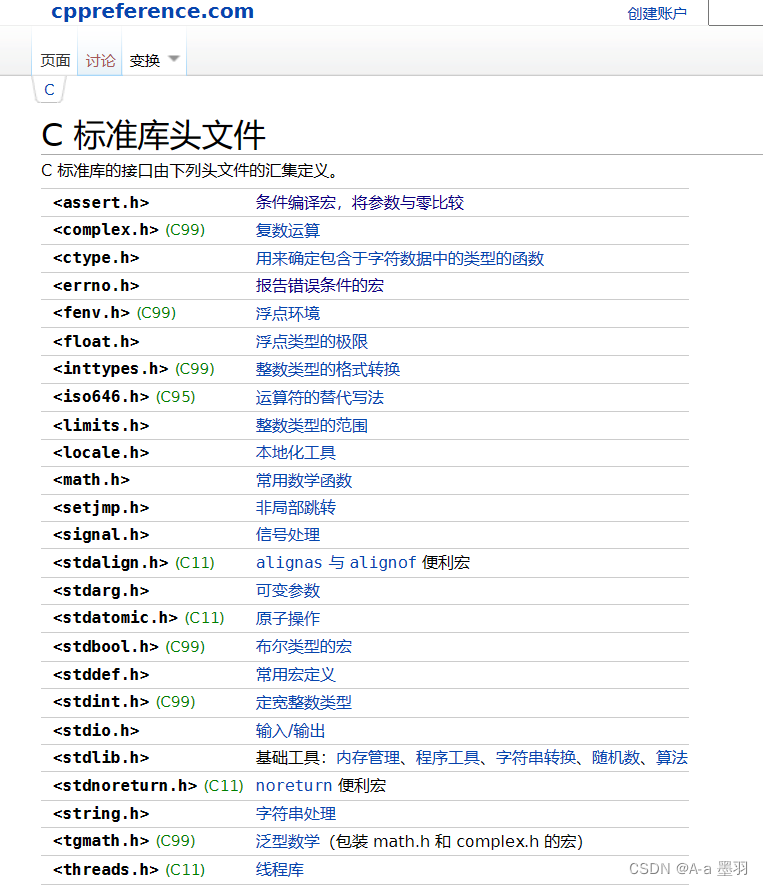Click the <stdalign.h> header name
The width and height of the screenshot is (763, 885).
[111, 563]
